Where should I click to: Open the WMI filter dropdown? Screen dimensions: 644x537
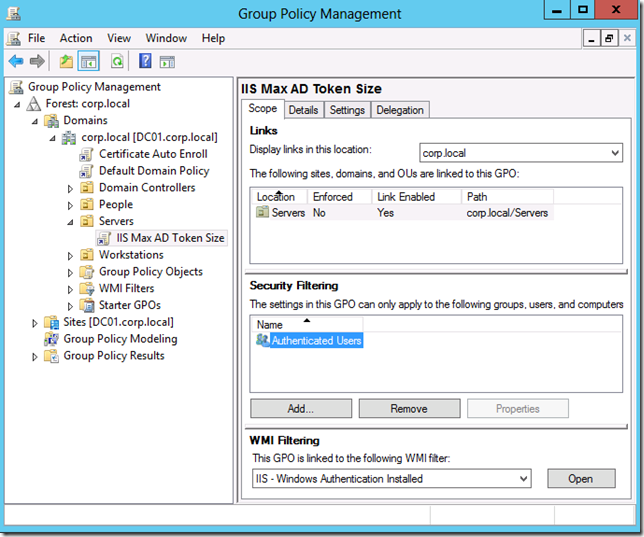point(522,479)
